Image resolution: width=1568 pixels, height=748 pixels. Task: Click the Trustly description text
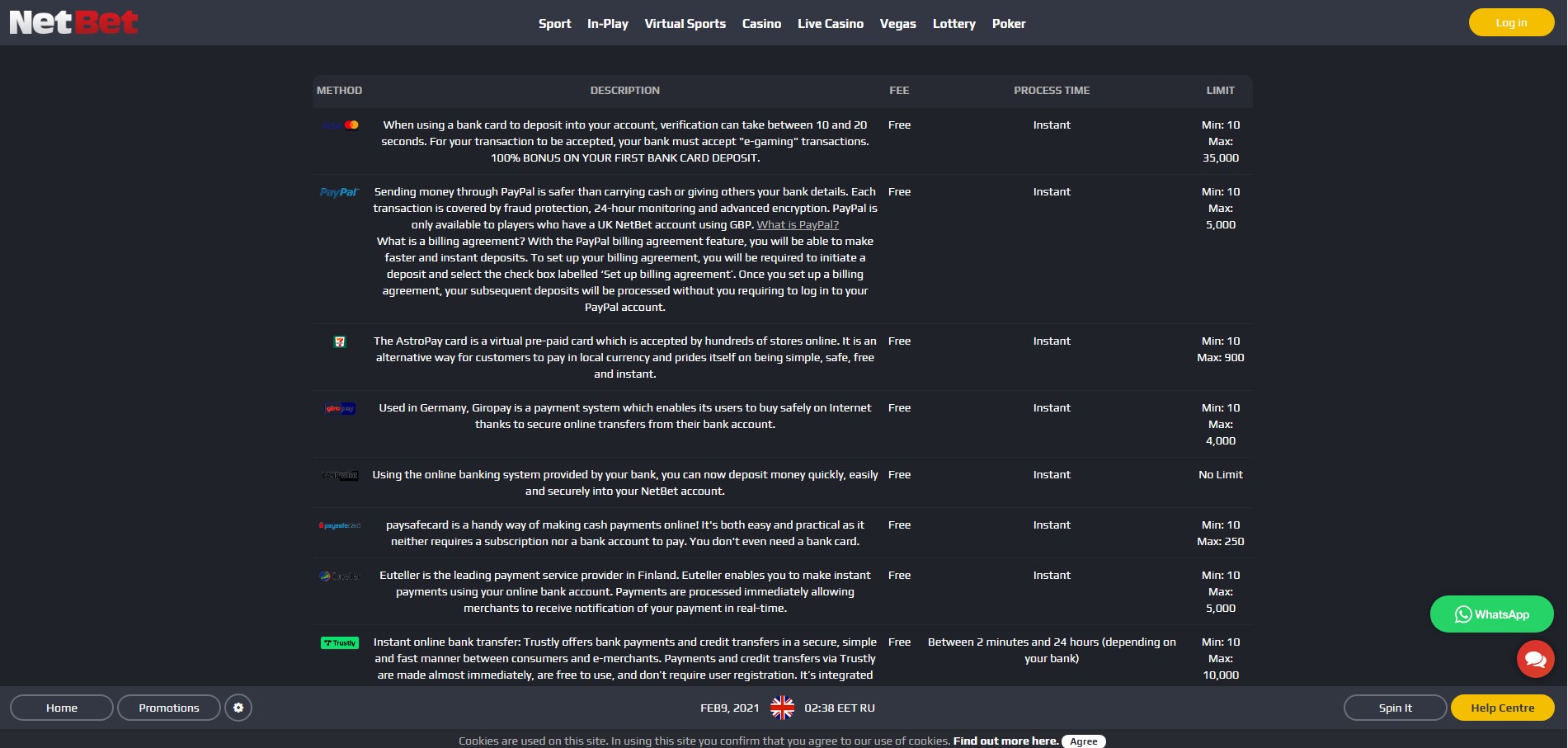[625, 659]
